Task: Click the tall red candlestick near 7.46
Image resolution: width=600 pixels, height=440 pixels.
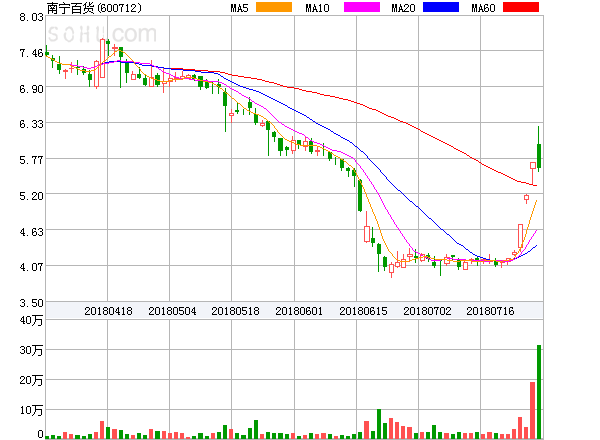Action: point(102,58)
